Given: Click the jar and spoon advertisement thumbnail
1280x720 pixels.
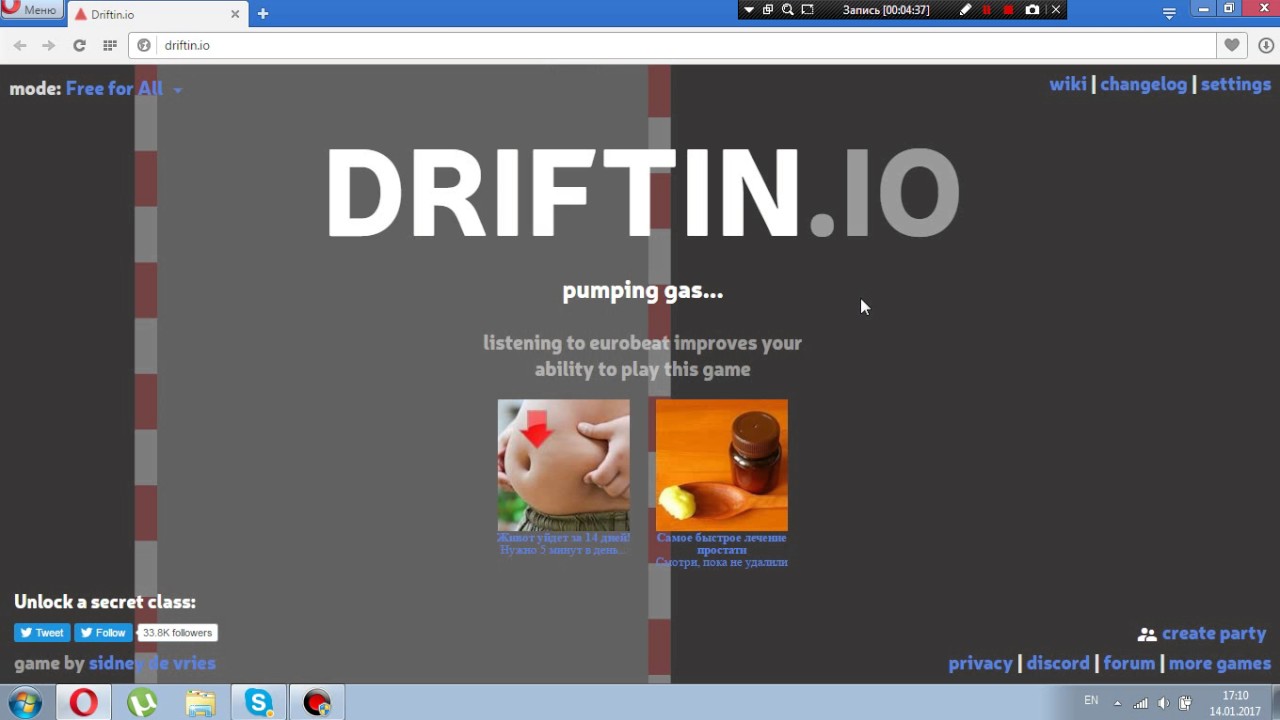Looking at the screenshot, I should [x=722, y=465].
